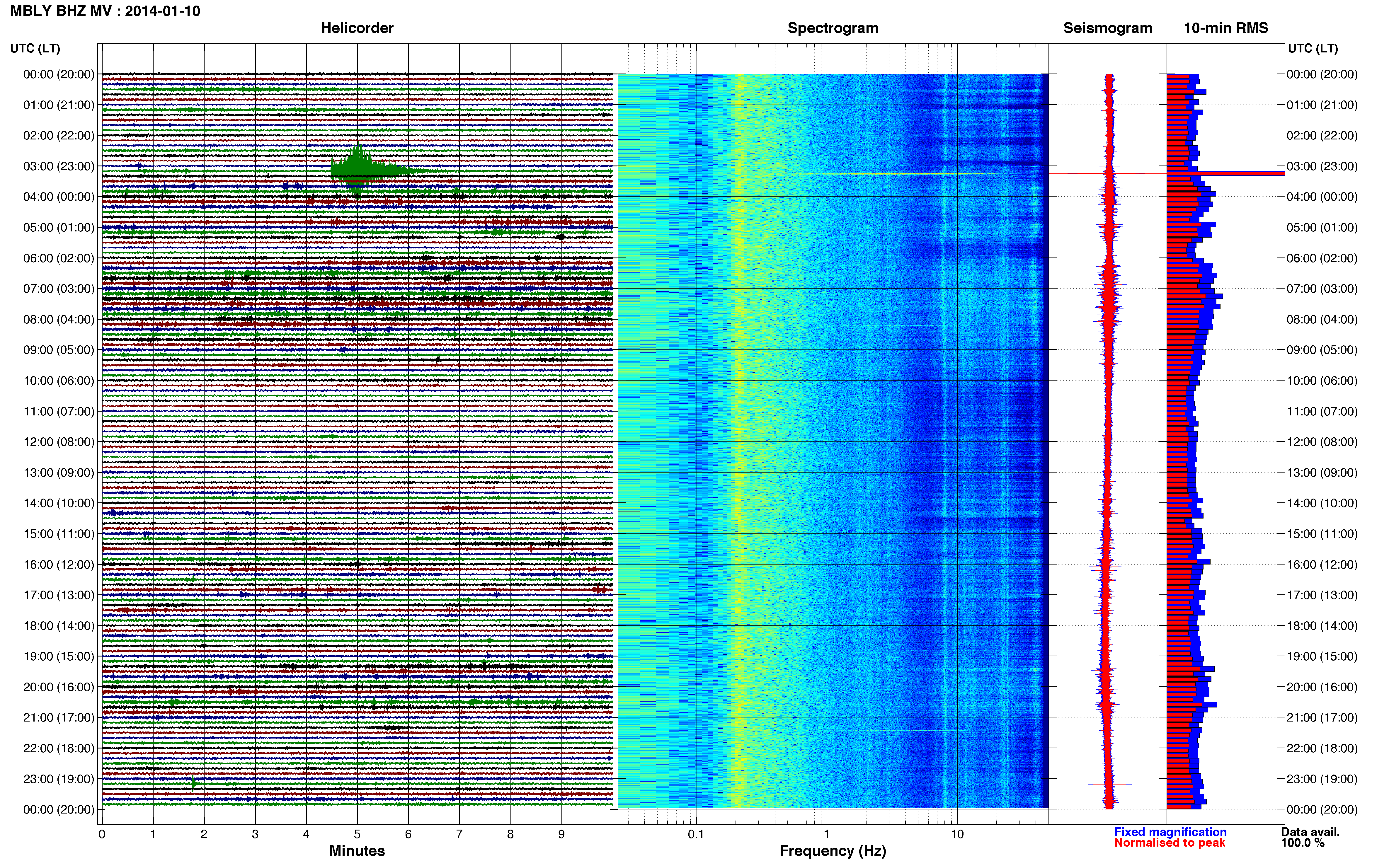Screen dimensions: 1389x868
Task: Click the left '00:00 (20:00)' top time label
Action: pos(59,75)
